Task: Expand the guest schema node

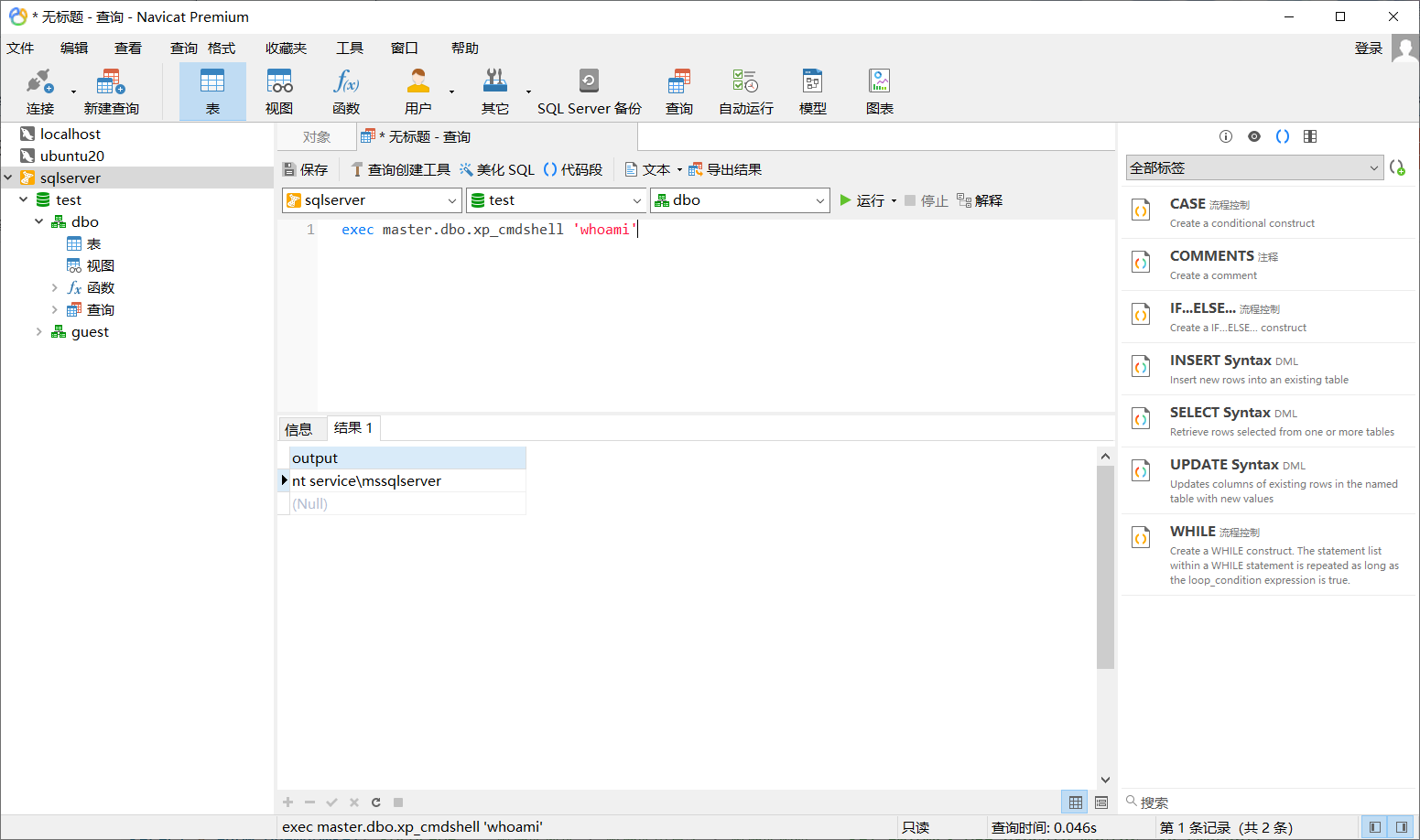Action: (x=38, y=331)
